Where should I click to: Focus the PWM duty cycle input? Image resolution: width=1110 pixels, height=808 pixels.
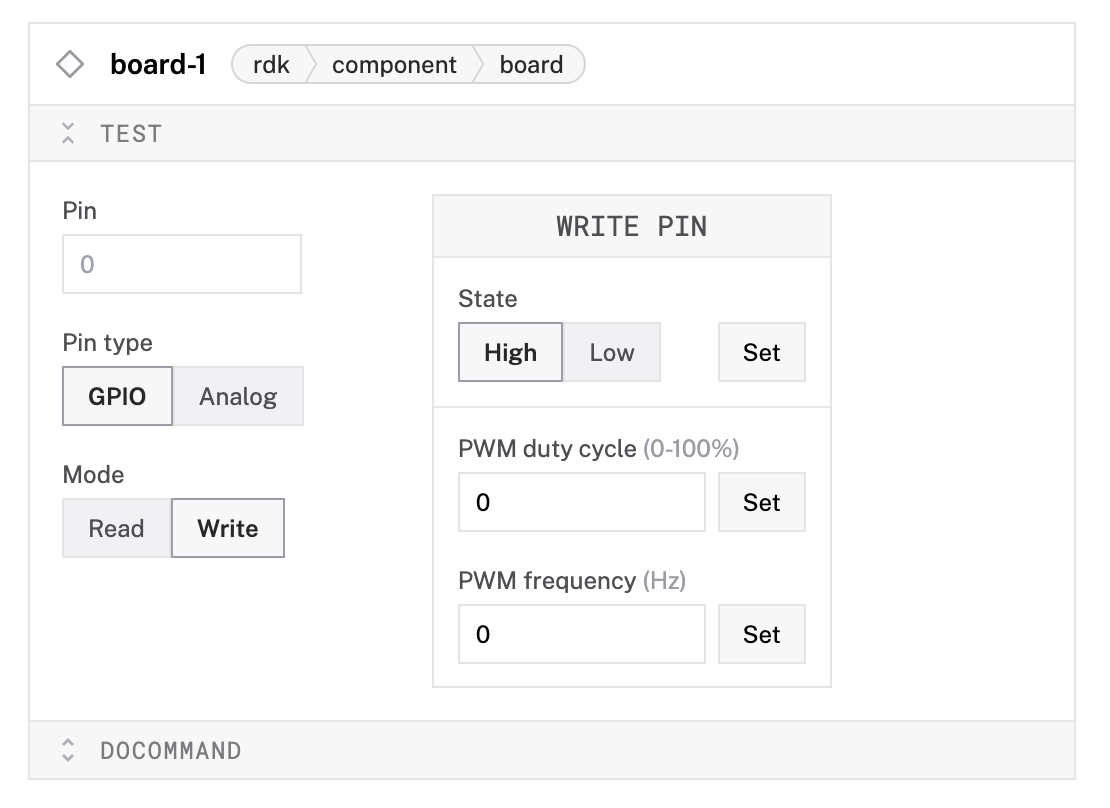point(582,502)
